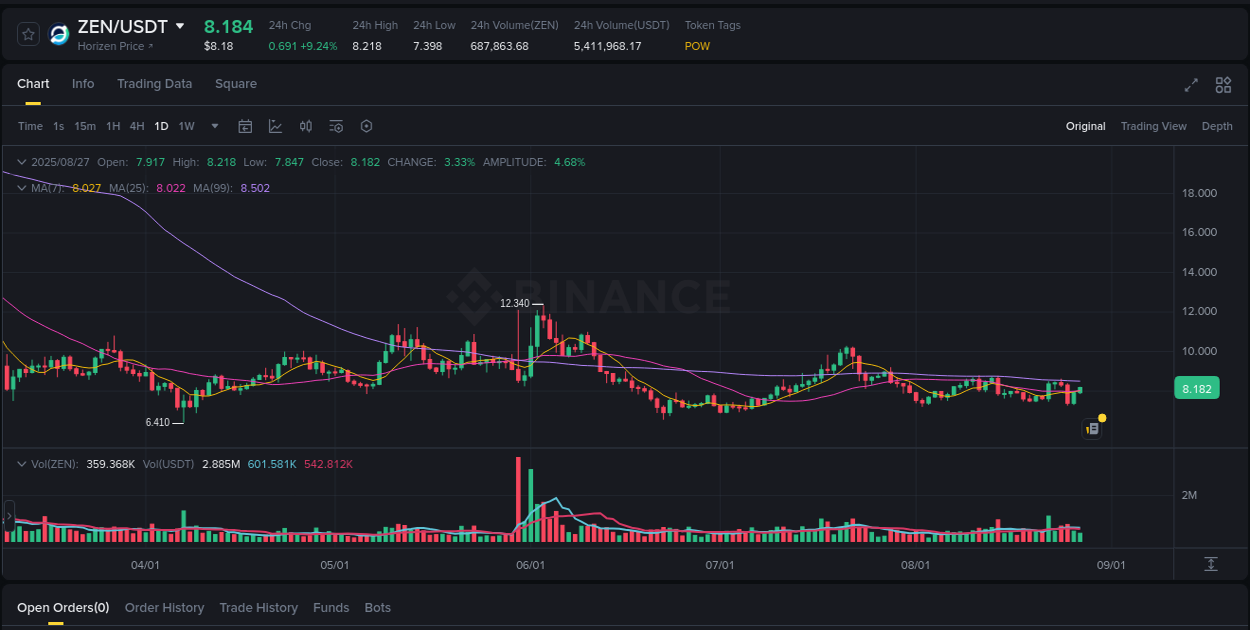Select the 1W timeframe
This screenshot has height=630, width=1250.
[x=186, y=126]
